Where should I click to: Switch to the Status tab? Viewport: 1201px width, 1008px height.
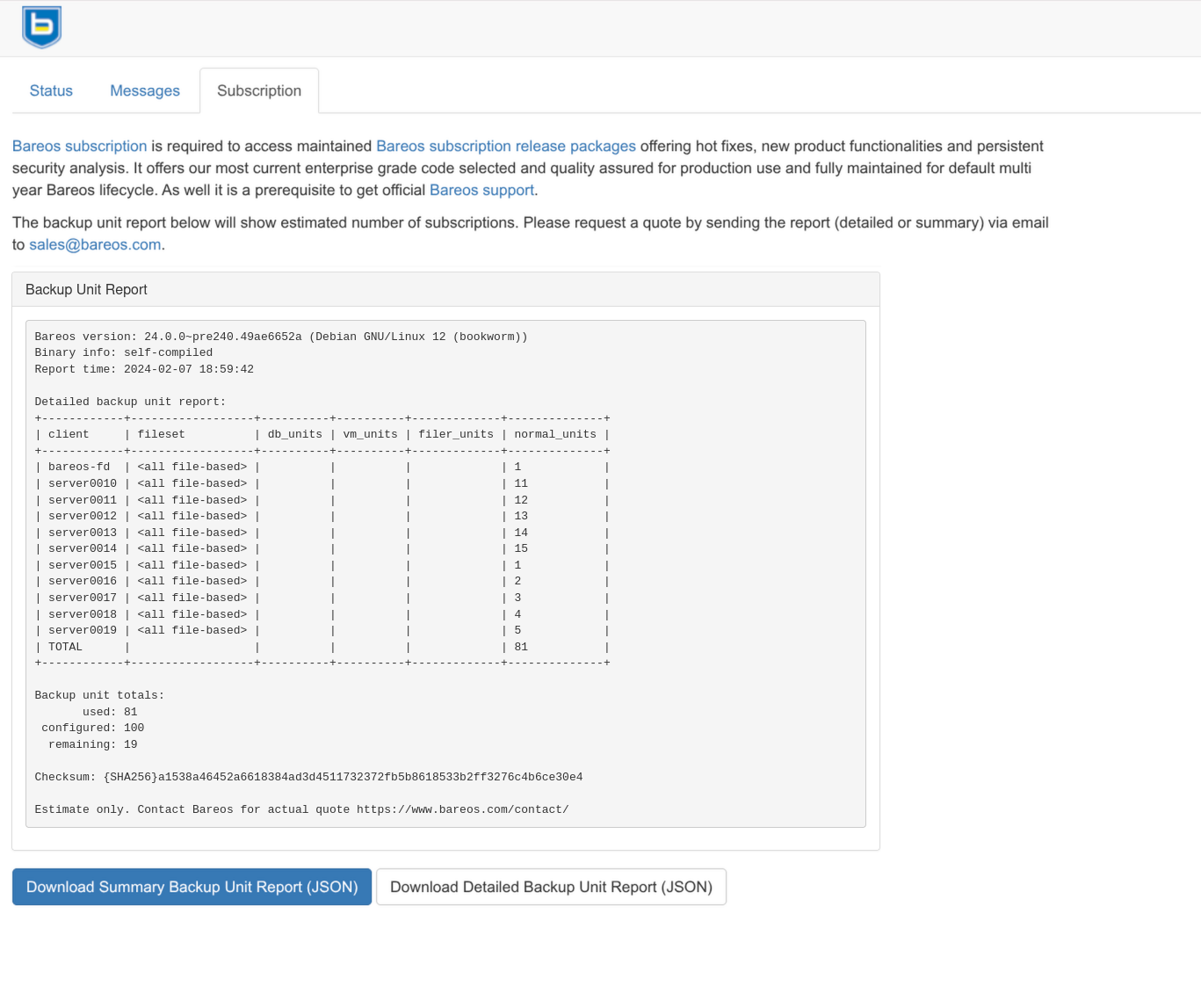(x=51, y=91)
